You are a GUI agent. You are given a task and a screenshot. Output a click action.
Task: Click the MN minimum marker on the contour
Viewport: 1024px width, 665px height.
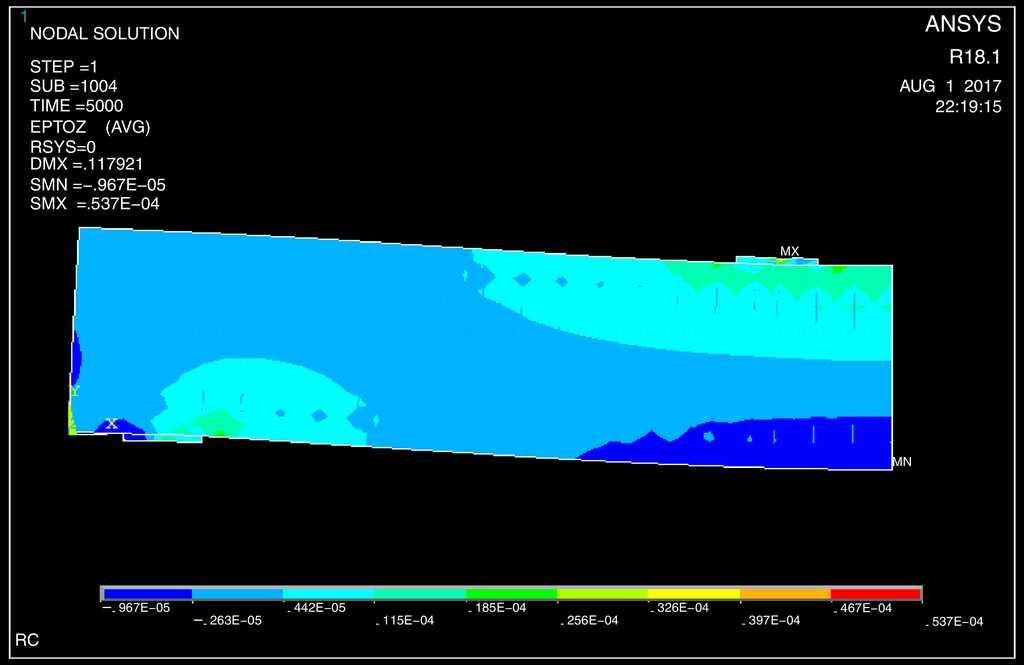pyautogui.click(x=901, y=462)
